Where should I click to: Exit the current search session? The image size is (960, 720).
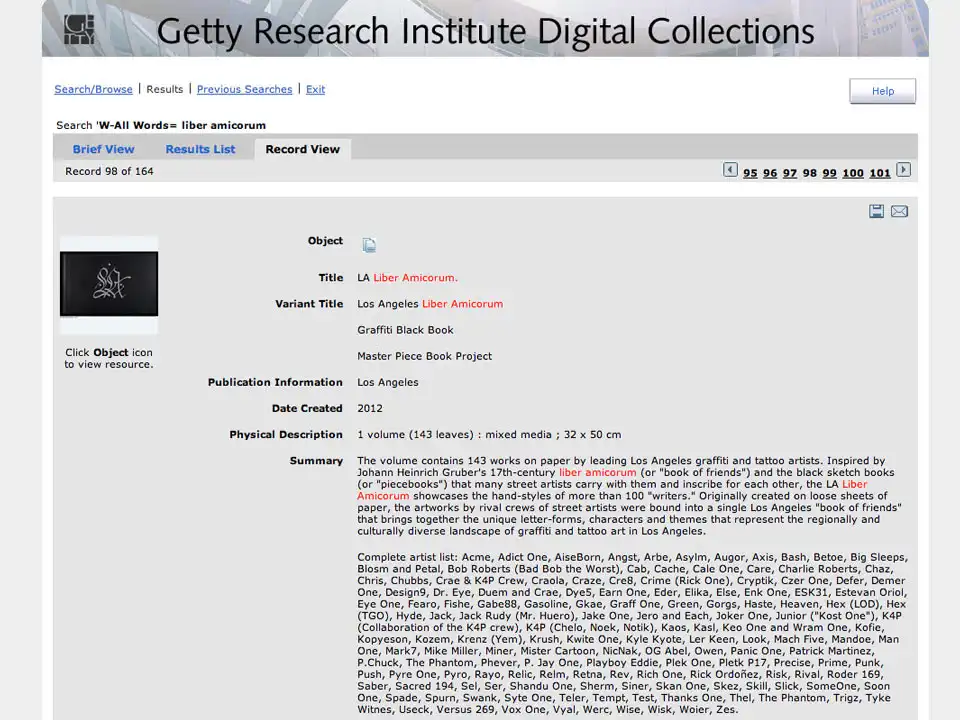[x=315, y=89]
